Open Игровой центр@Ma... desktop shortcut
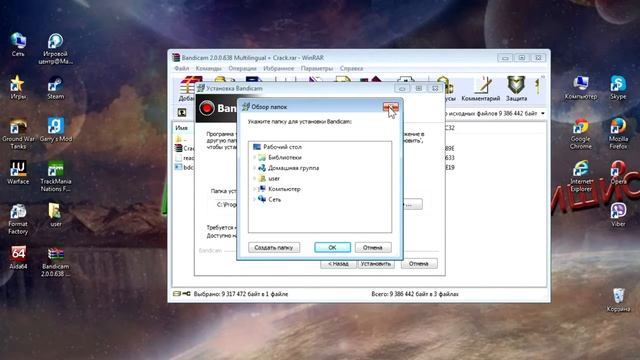 [56, 49]
